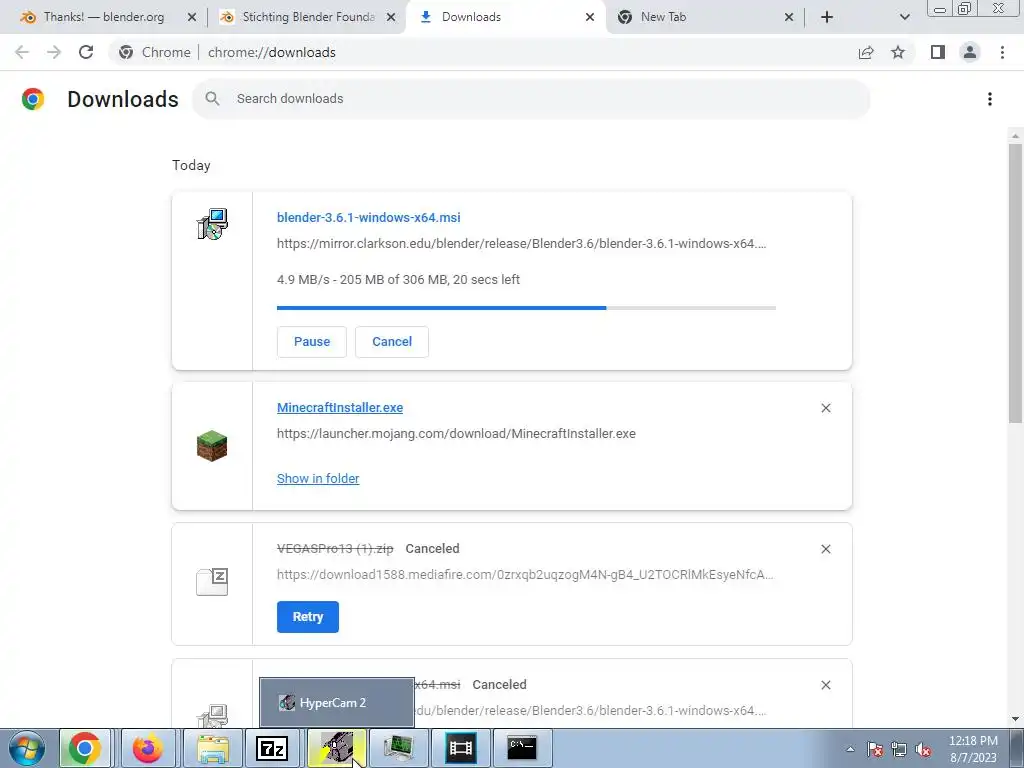Open the Downloads page more actions menu
Image resolution: width=1024 pixels, height=768 pixels.
[x=990, y=99]
